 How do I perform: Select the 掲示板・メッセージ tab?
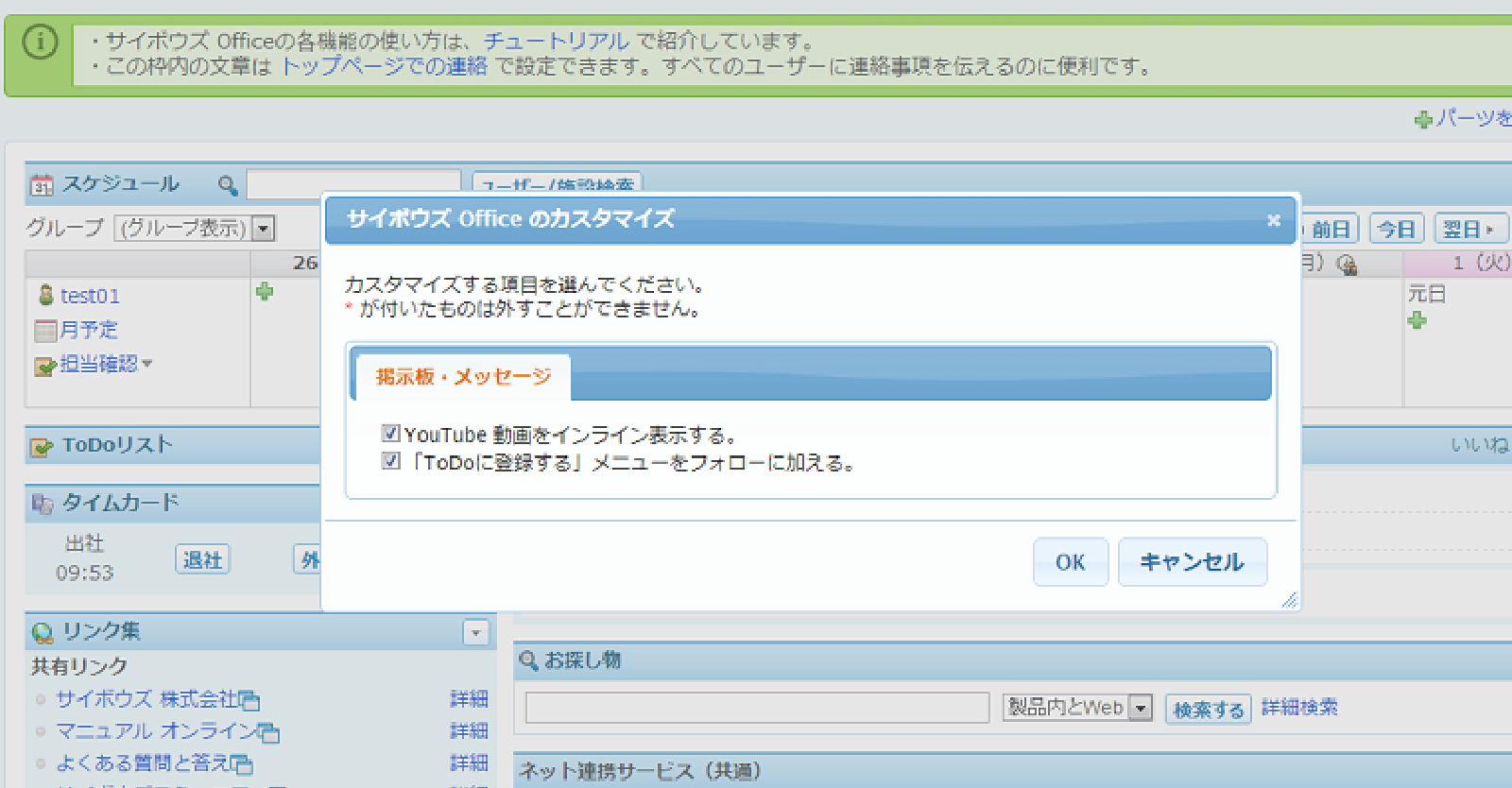[x=463, y=377]
